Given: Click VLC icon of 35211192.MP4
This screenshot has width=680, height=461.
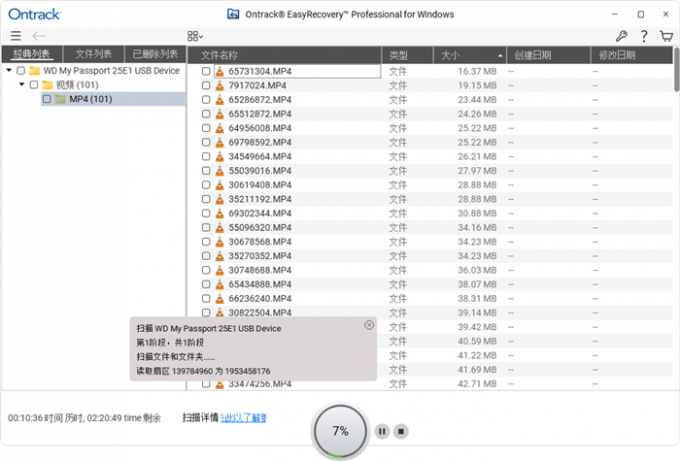Looking at the screenshot, I should coord(220,199).
